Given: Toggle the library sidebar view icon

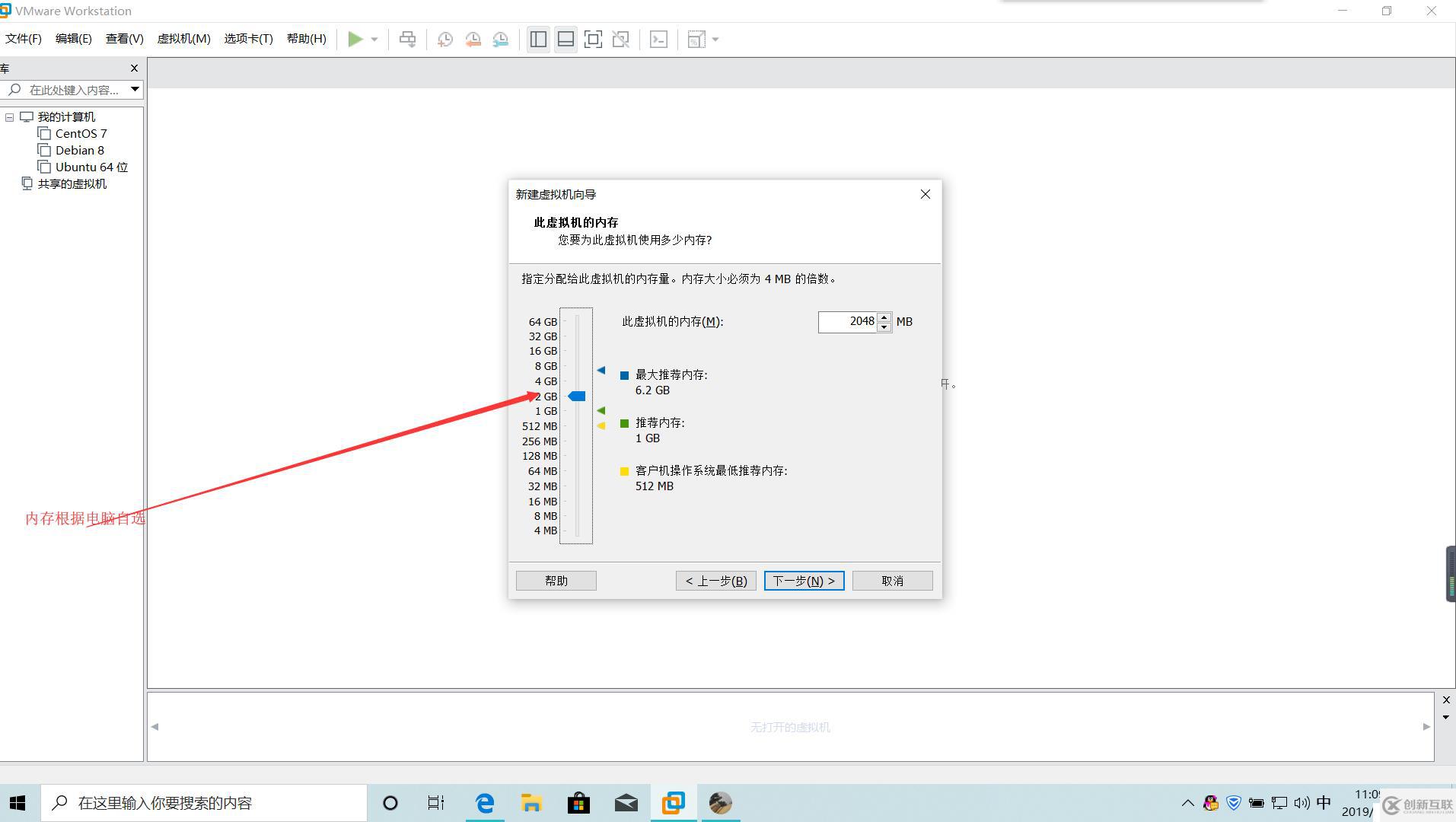Looking at the screenshot, I should click(x=538, y=40).
